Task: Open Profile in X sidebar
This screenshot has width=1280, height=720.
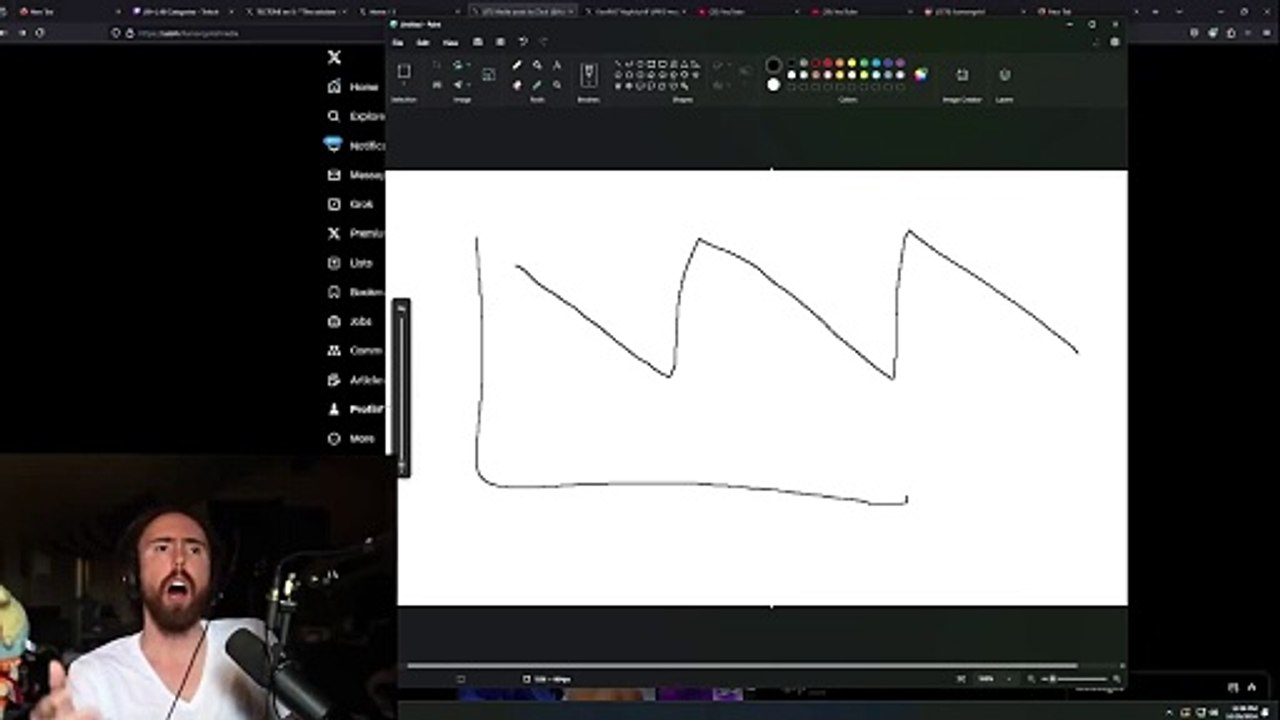Action: (356, 409)
